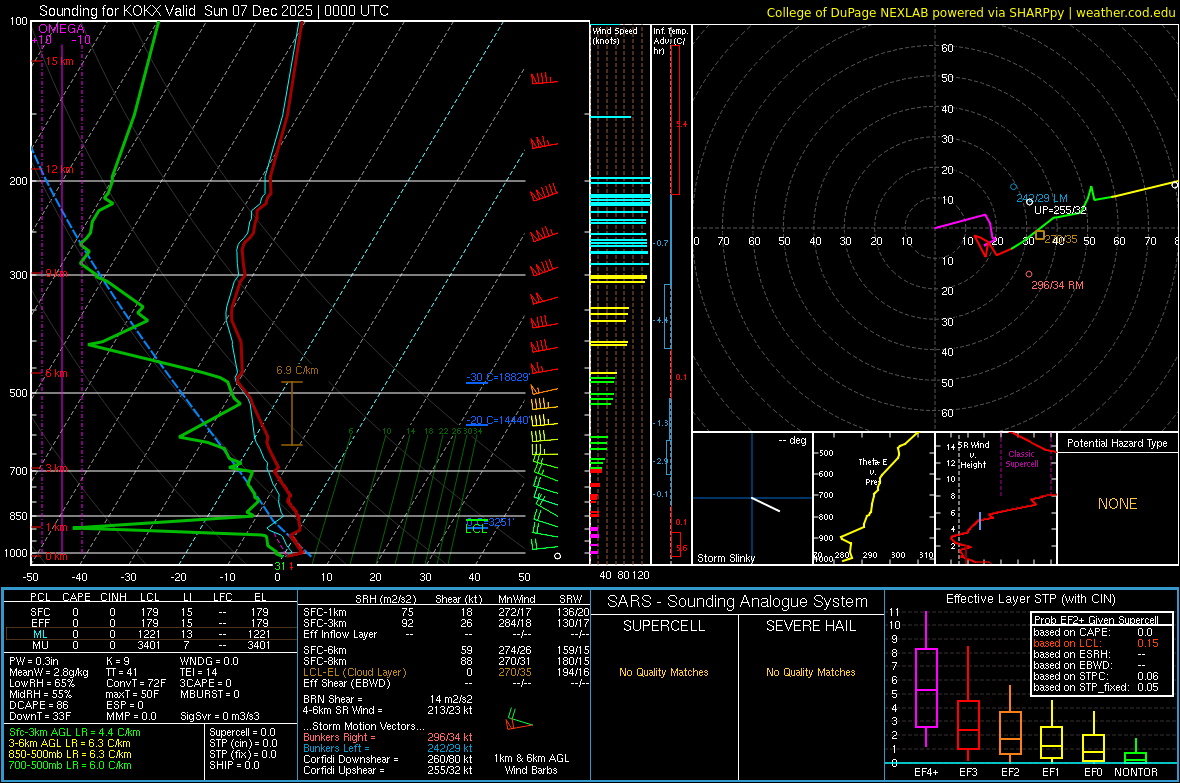
Task: Click the 'Storm Slinky' panel label
Action: (725, 558)
